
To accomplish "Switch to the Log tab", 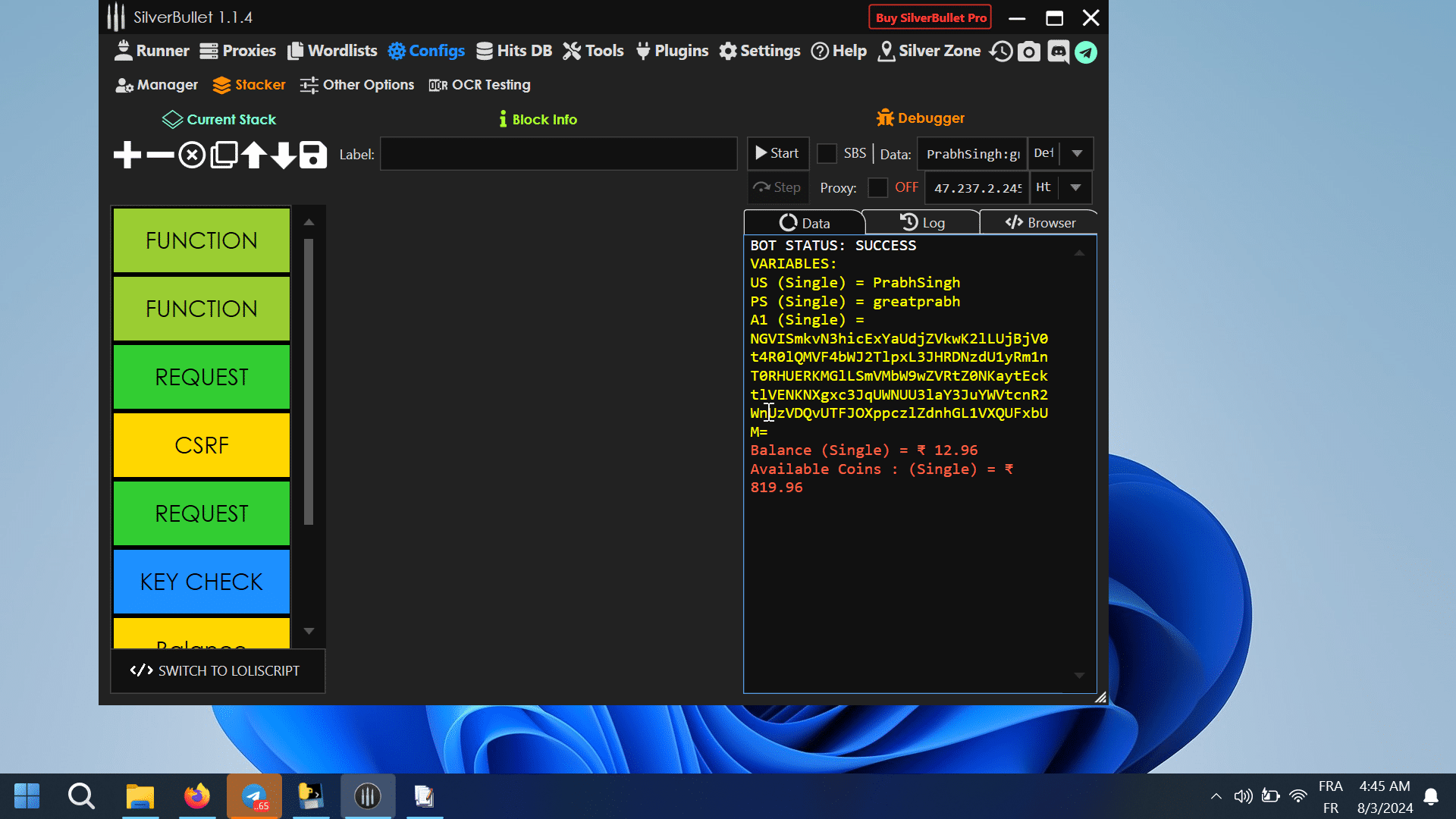I will pyautogui.click(x=922, y=222).
